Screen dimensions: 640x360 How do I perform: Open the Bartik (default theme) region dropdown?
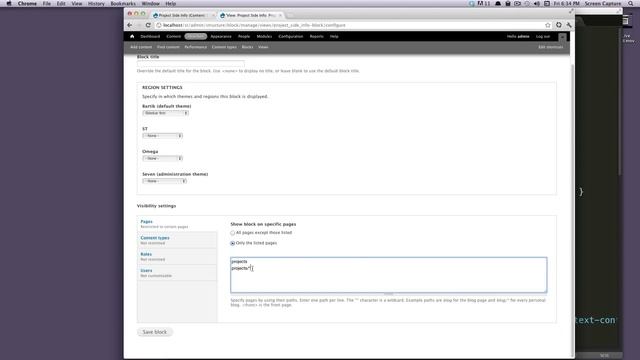click(165, 113)
